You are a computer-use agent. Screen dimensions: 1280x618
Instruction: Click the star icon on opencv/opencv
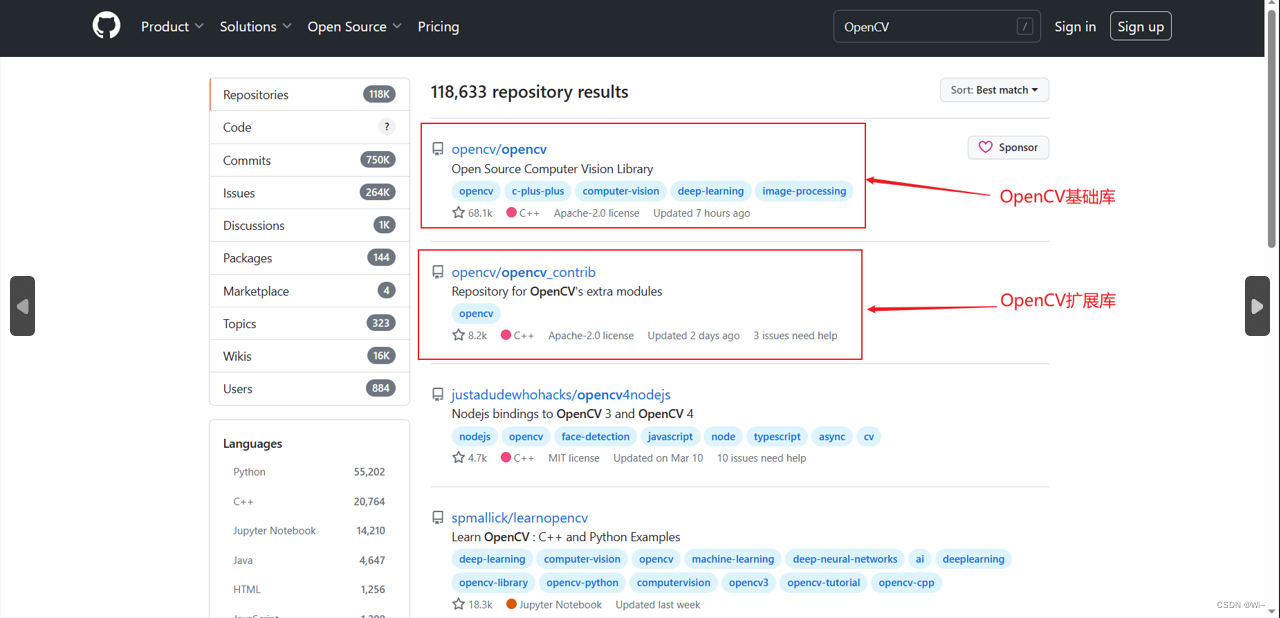459,213
